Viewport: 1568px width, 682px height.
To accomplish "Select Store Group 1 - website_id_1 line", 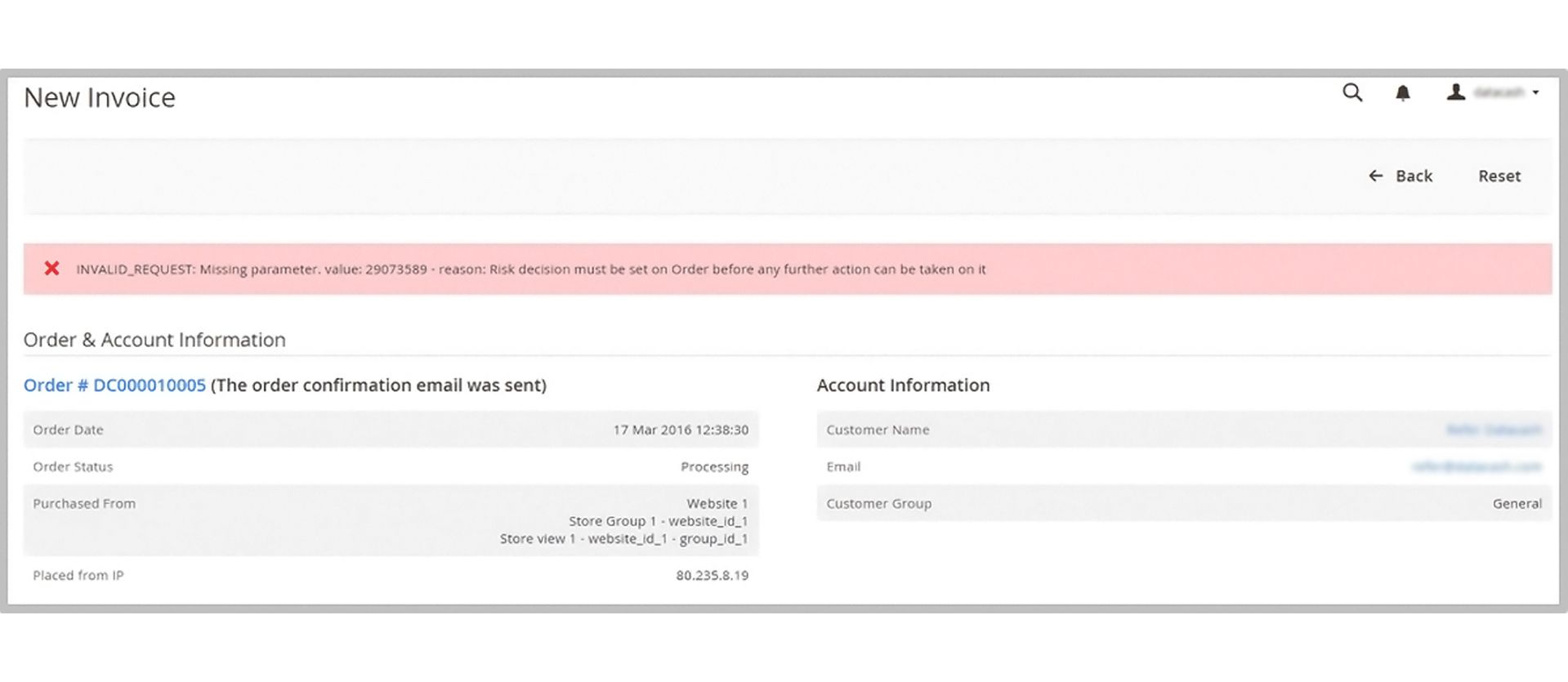I will (x=658, y=521).
